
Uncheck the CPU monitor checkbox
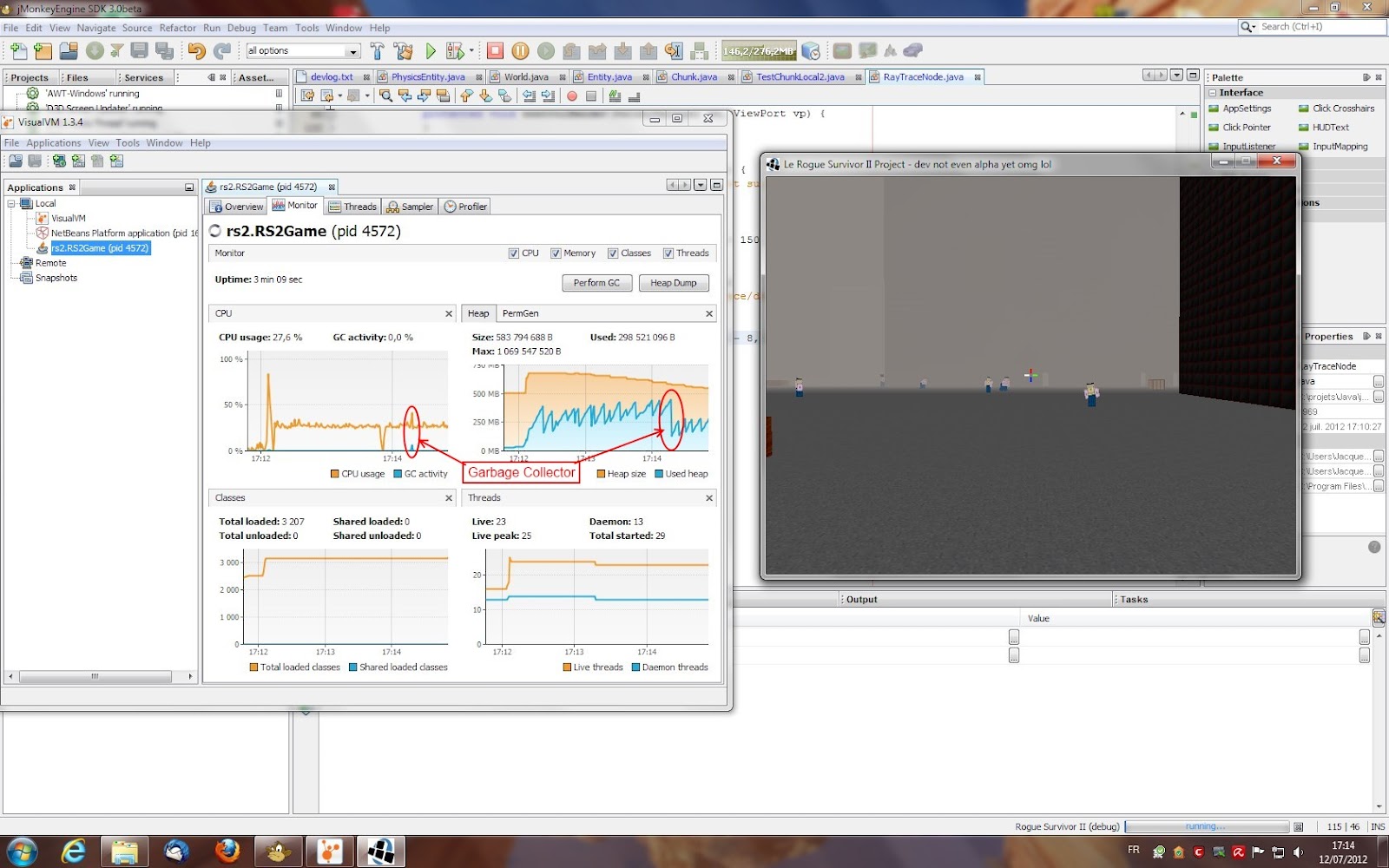[514, 253]
